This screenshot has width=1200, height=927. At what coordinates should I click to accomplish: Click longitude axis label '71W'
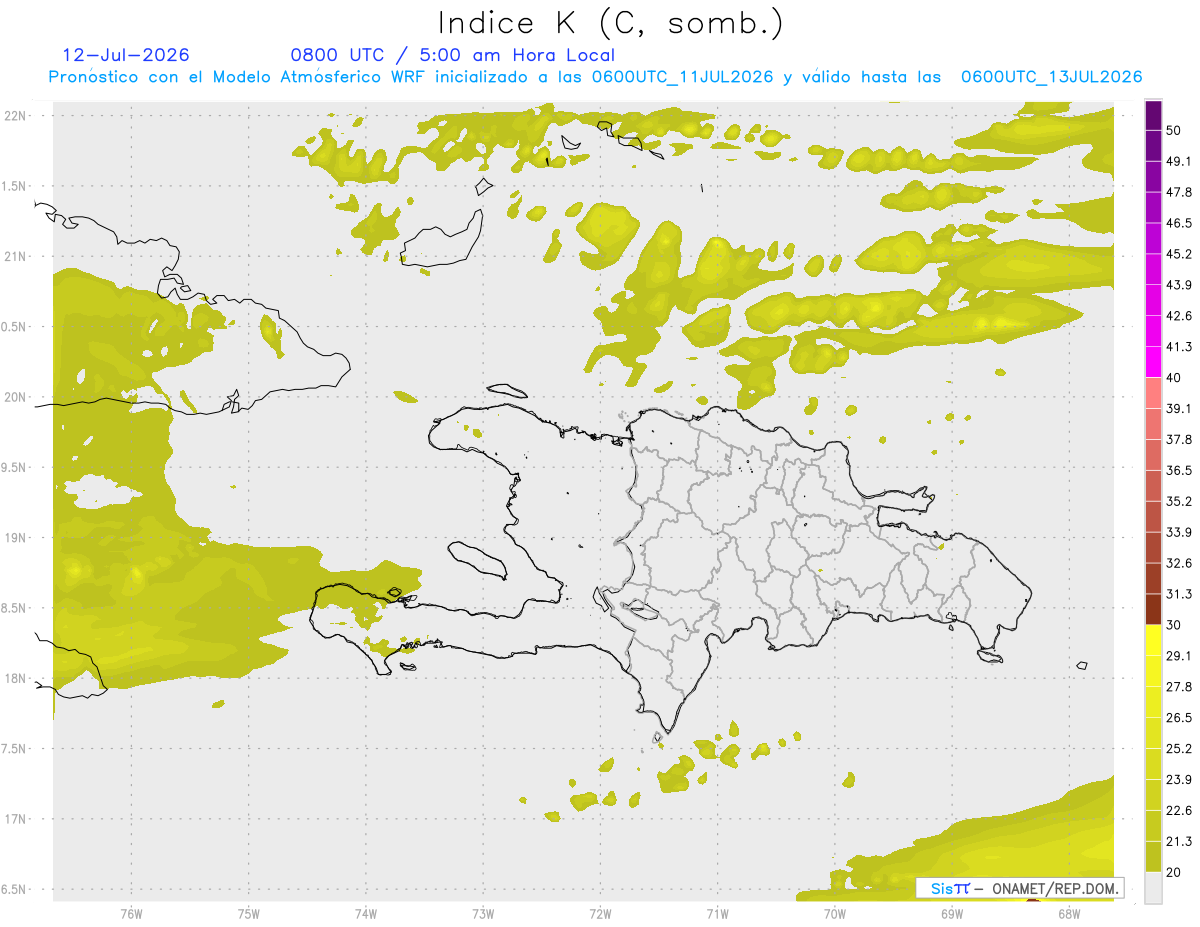click(717, 913)
